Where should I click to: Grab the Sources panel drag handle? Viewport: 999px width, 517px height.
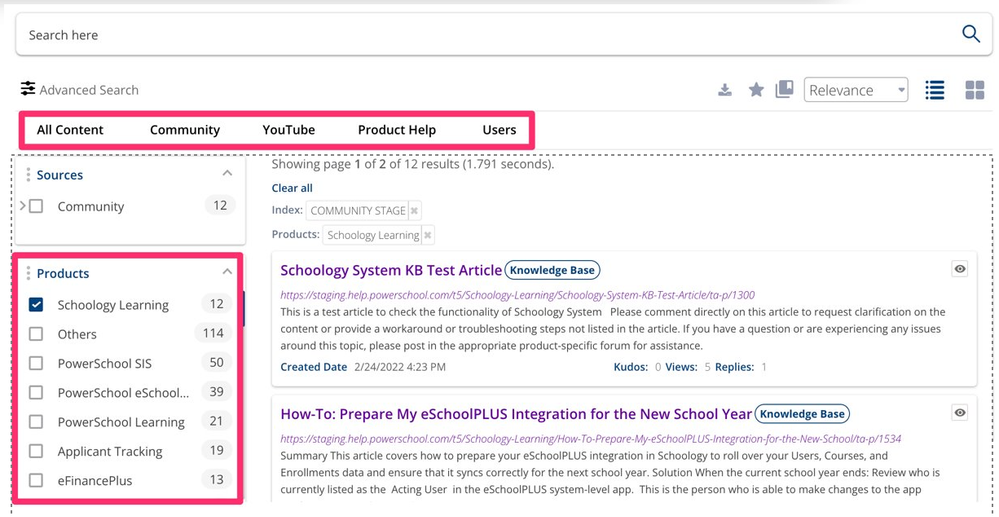(29, 174)
